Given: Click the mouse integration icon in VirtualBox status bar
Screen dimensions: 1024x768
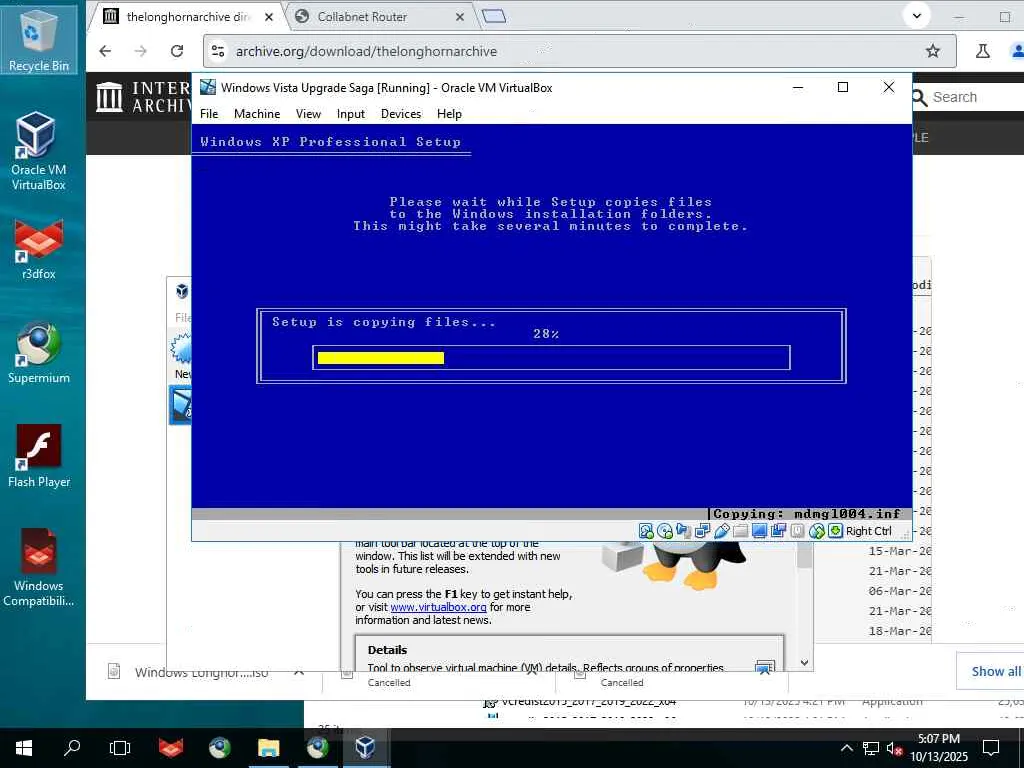Looking at the screenshot, I should pos(816,531).
